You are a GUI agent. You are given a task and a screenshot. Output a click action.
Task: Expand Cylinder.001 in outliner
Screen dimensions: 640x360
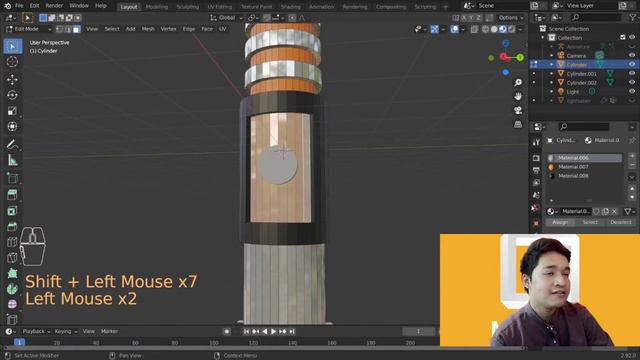click(x=551, y=73)
